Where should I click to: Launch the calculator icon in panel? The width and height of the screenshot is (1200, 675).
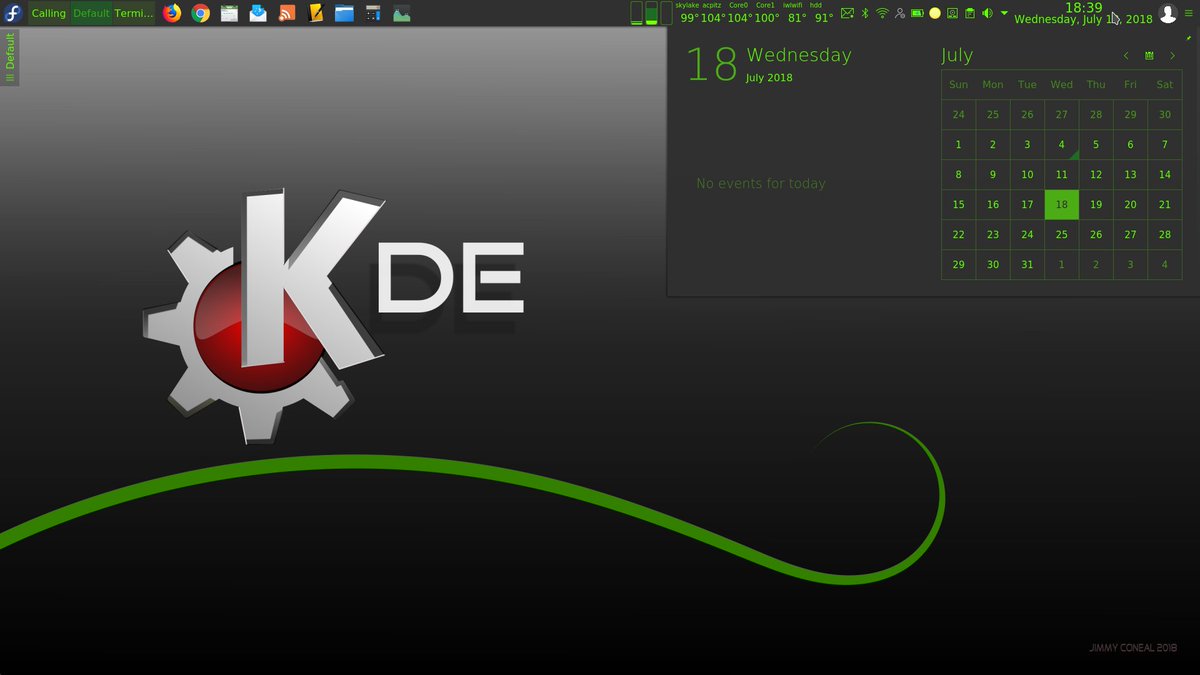point(373,13)
